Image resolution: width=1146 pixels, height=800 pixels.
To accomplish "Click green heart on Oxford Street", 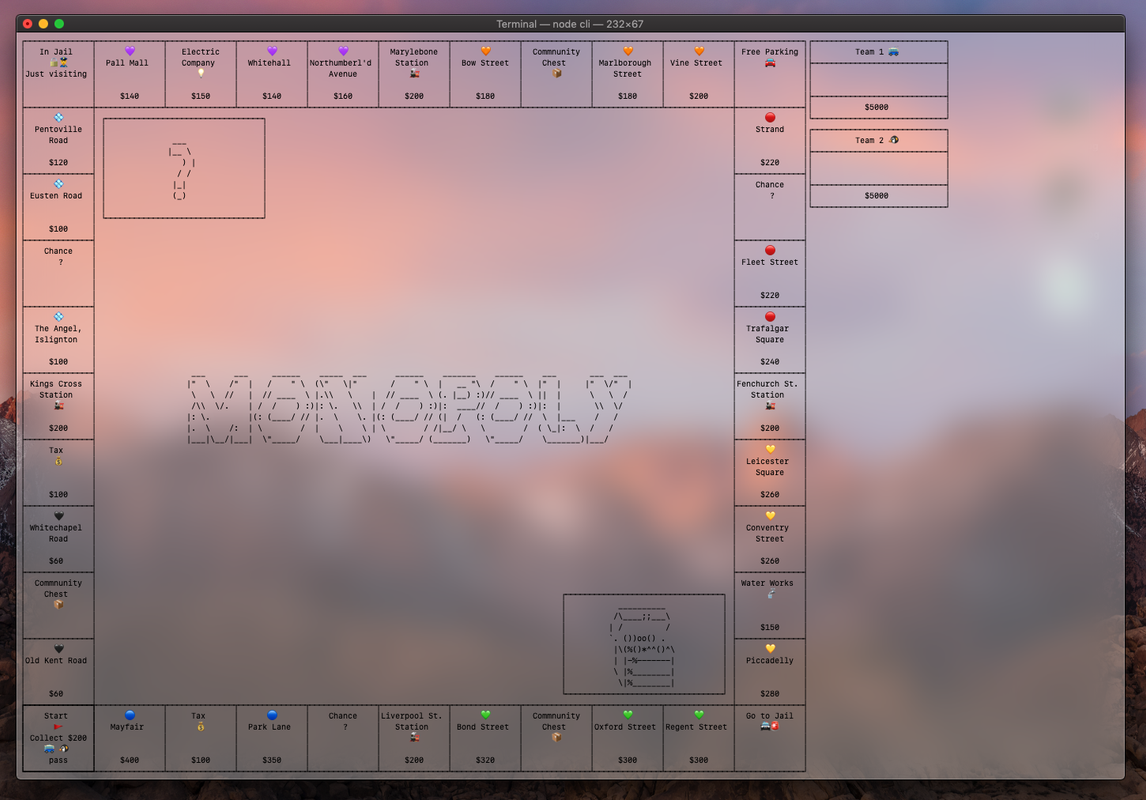I will (628, 715).
